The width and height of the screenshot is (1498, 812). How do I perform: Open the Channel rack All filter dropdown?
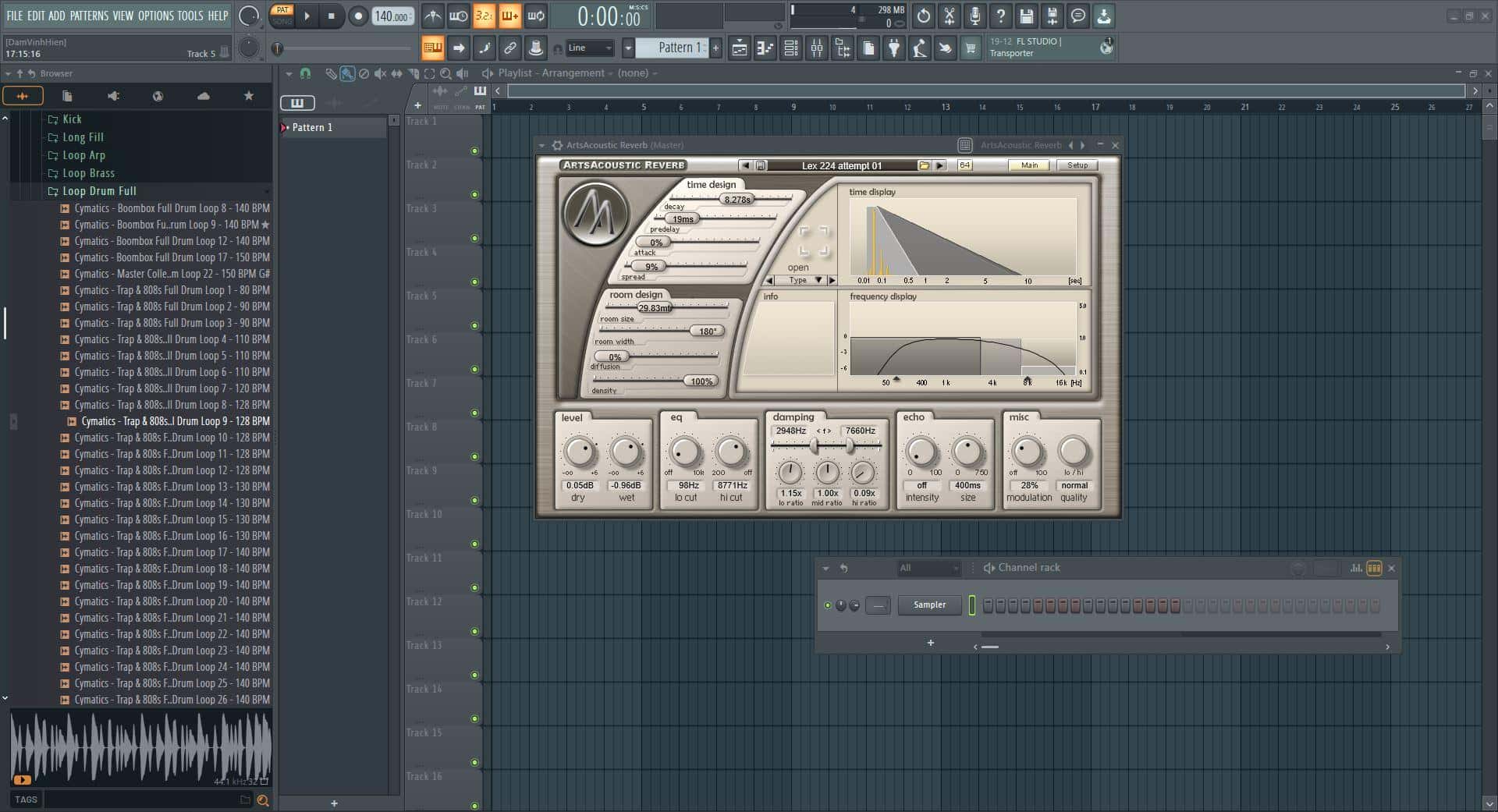[928, 568]
